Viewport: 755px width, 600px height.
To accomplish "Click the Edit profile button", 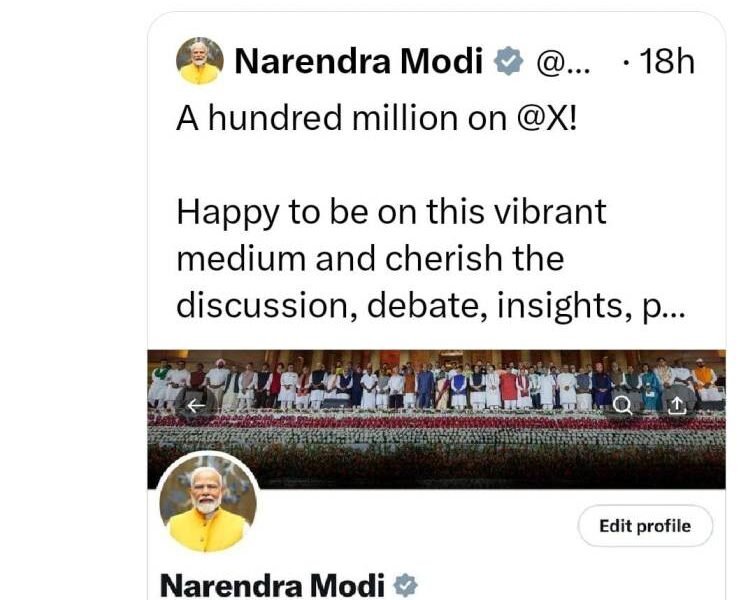I will [645, 526].
